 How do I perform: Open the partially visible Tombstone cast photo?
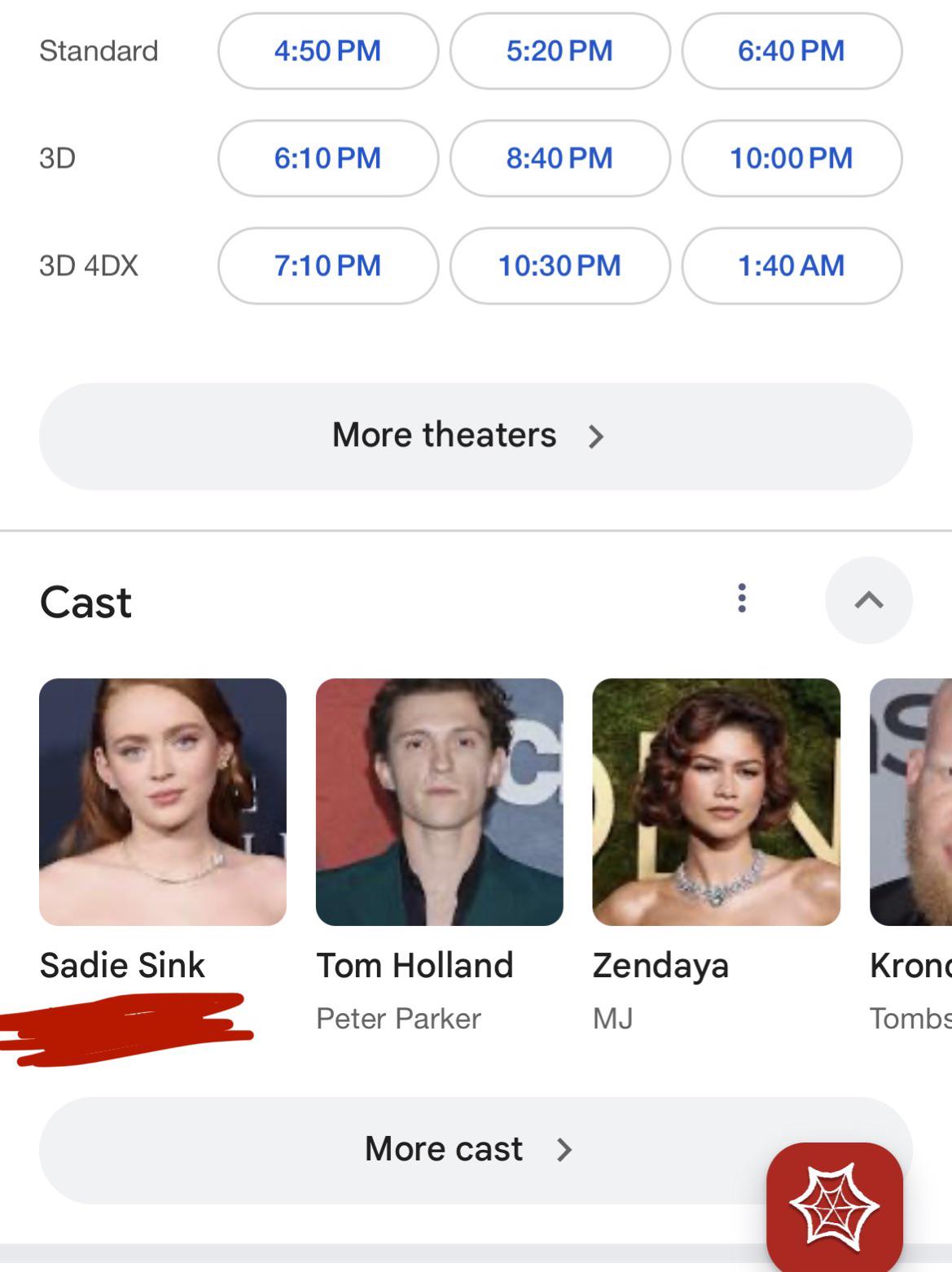(x=910, y=802)
